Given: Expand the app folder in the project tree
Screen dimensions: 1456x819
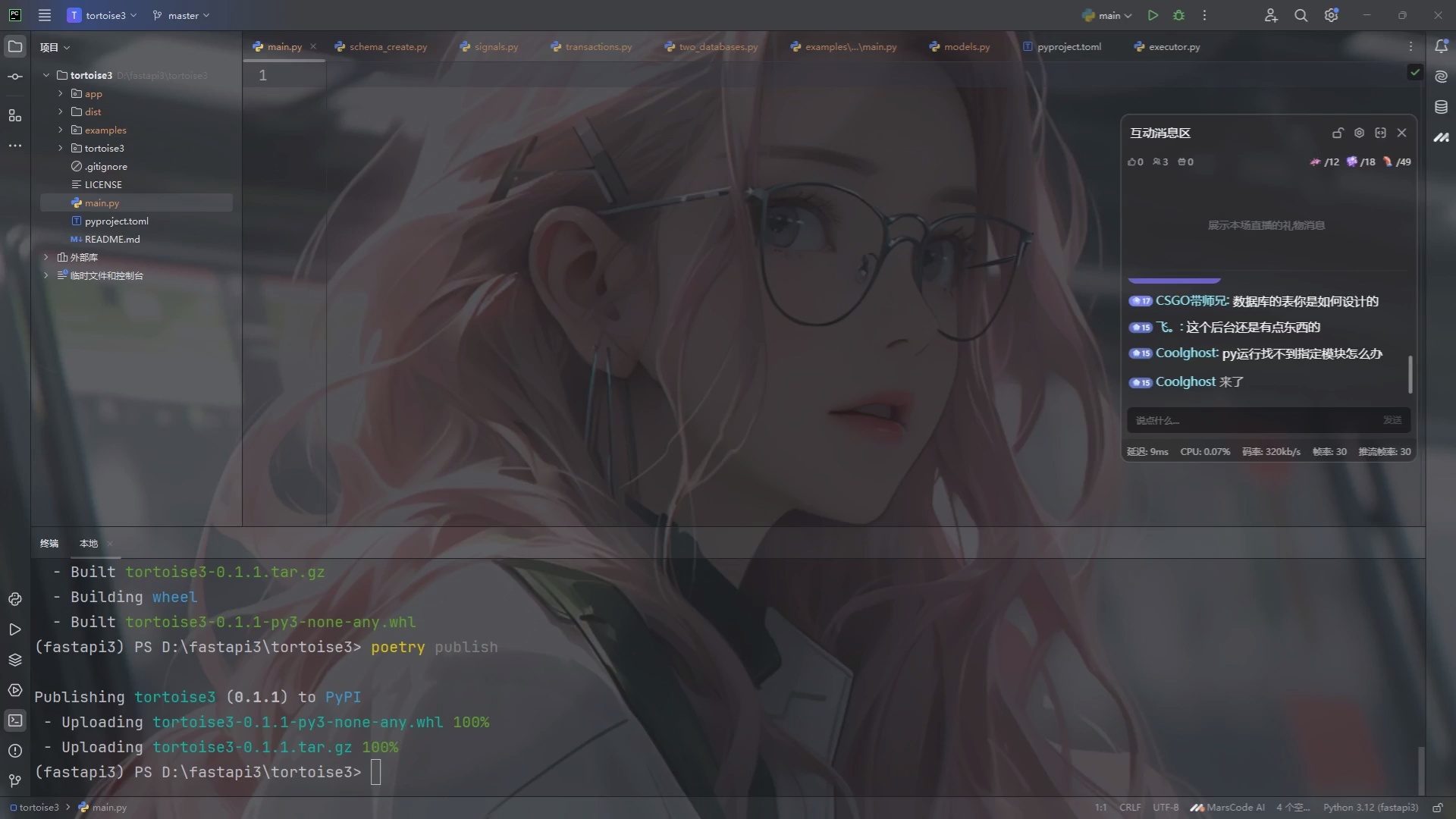Looking at the screenshot, I should pos(60,93).
